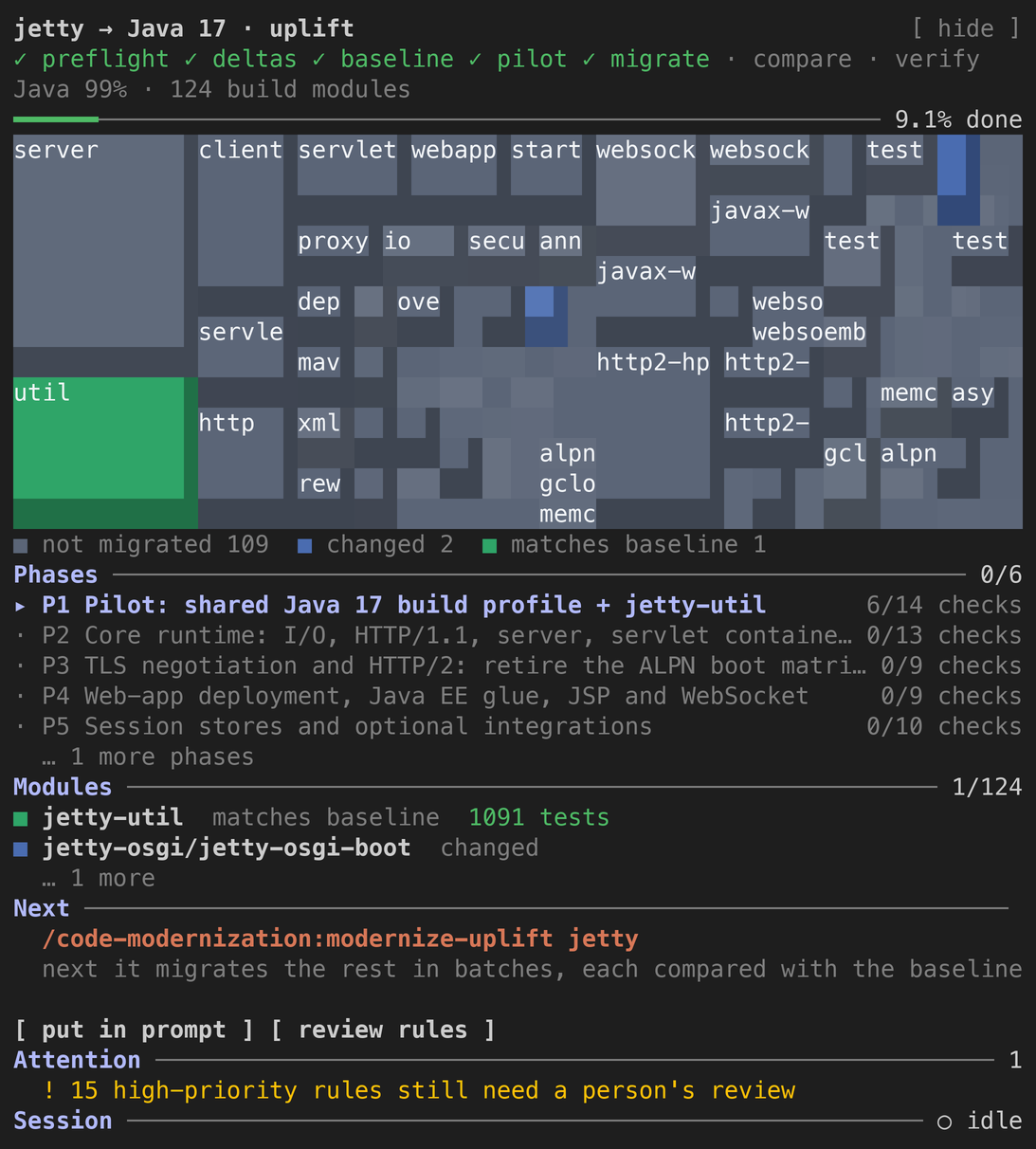
Task: Click the 15 high-priority rules warning
Action: [x=418, y=1090]
